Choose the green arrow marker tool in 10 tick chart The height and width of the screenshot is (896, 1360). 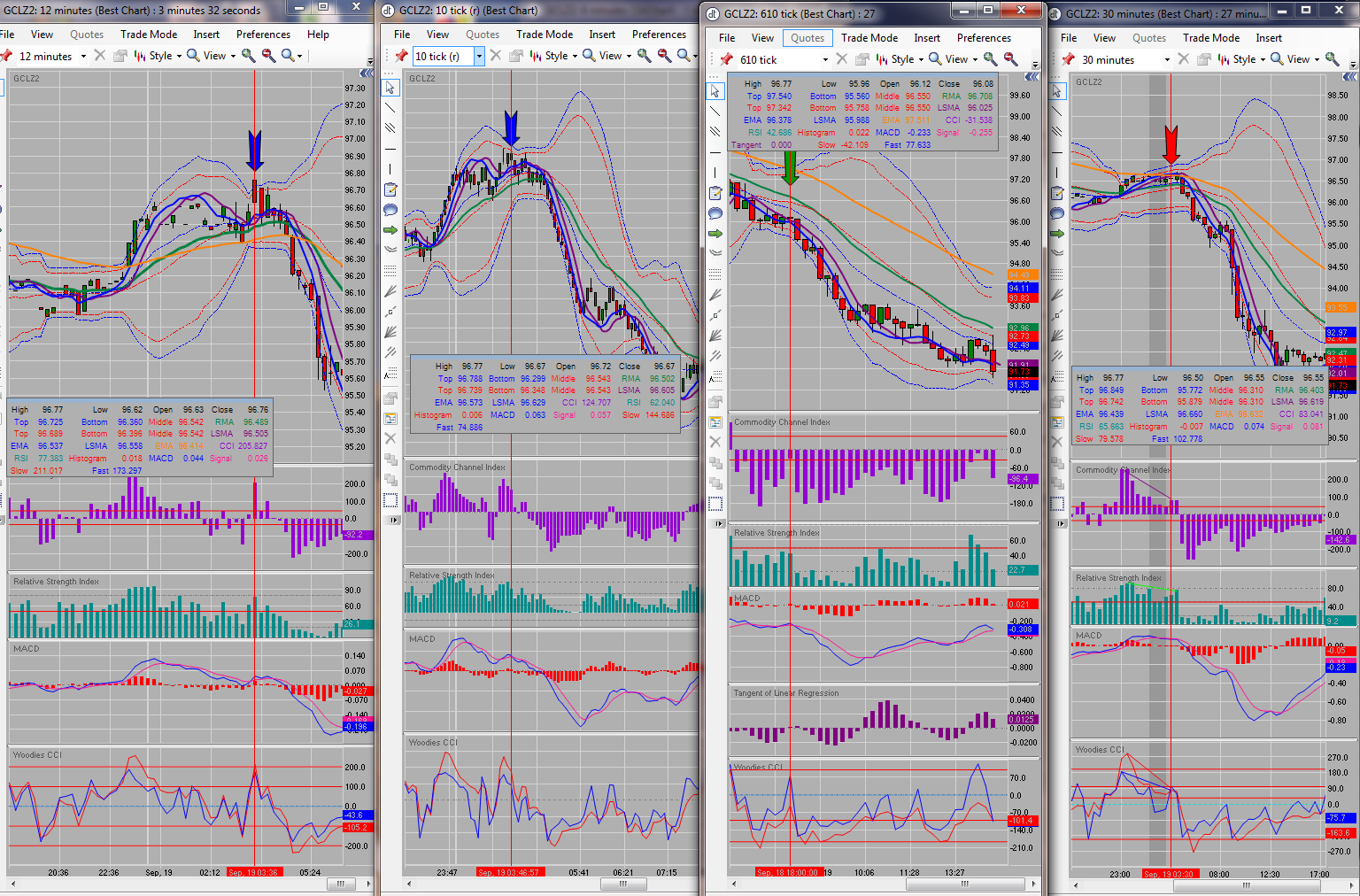point(390,230)
